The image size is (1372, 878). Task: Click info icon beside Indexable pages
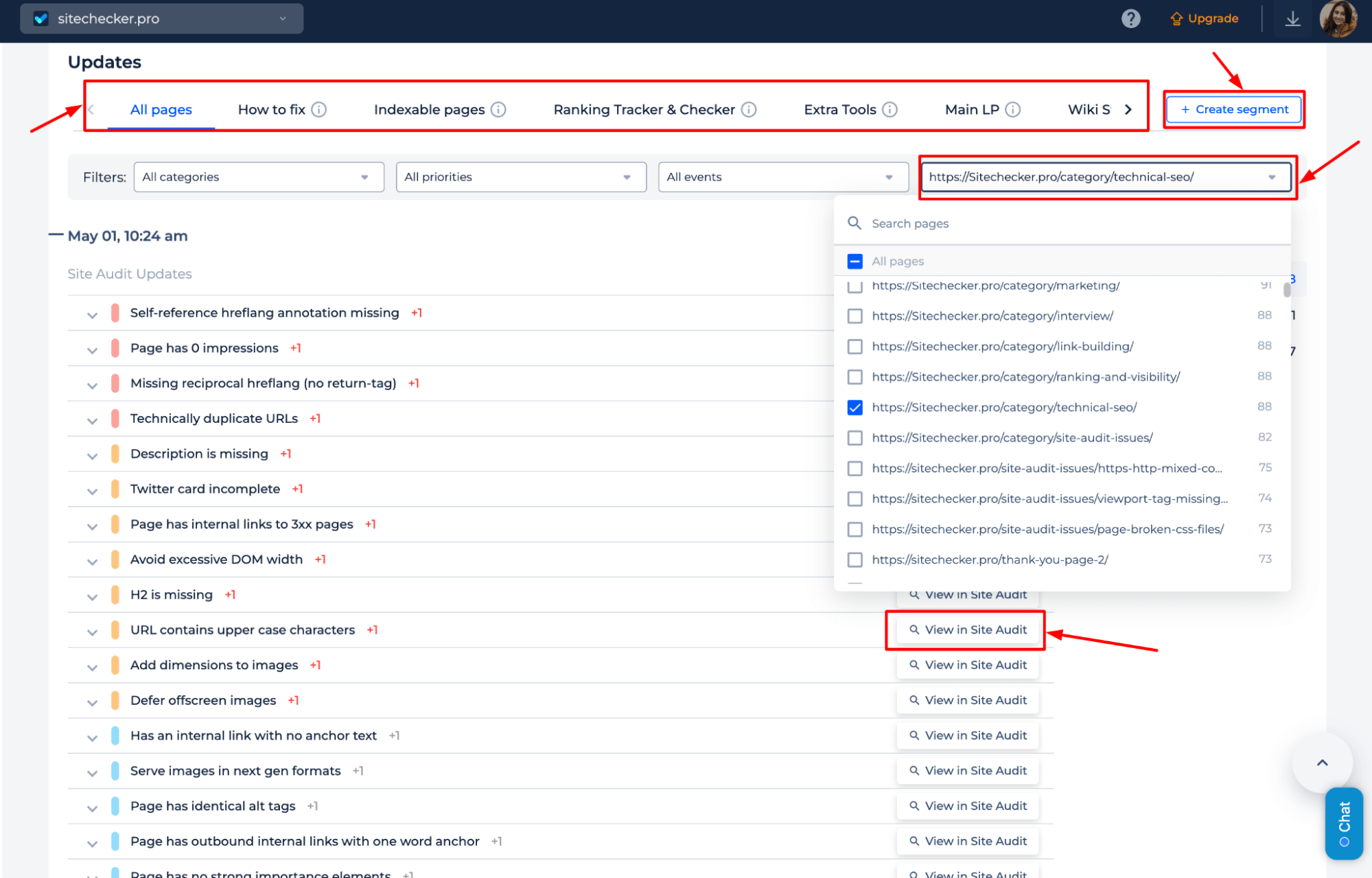499,110
